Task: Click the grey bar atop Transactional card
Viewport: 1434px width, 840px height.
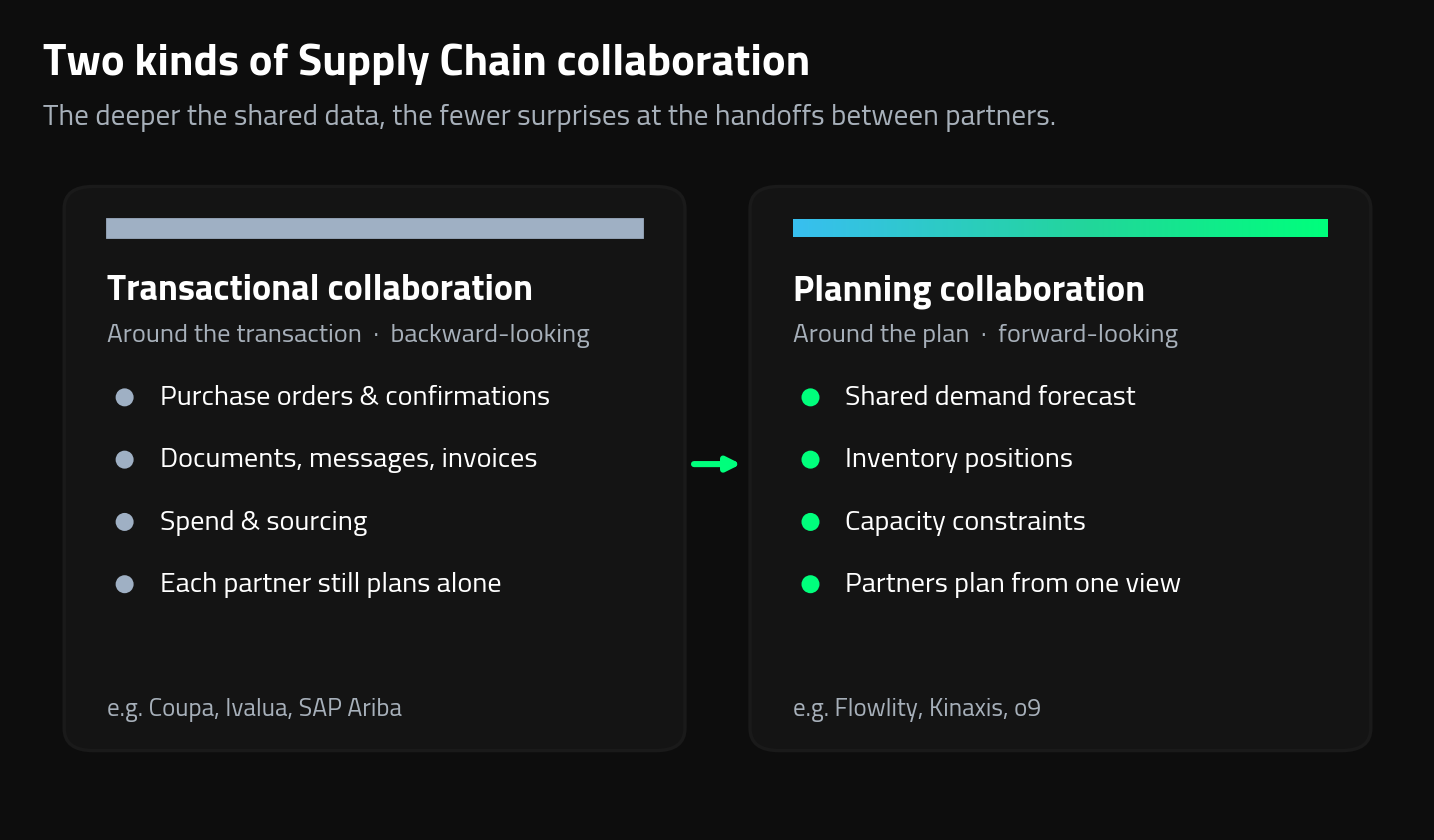Action: click(375, 228)
